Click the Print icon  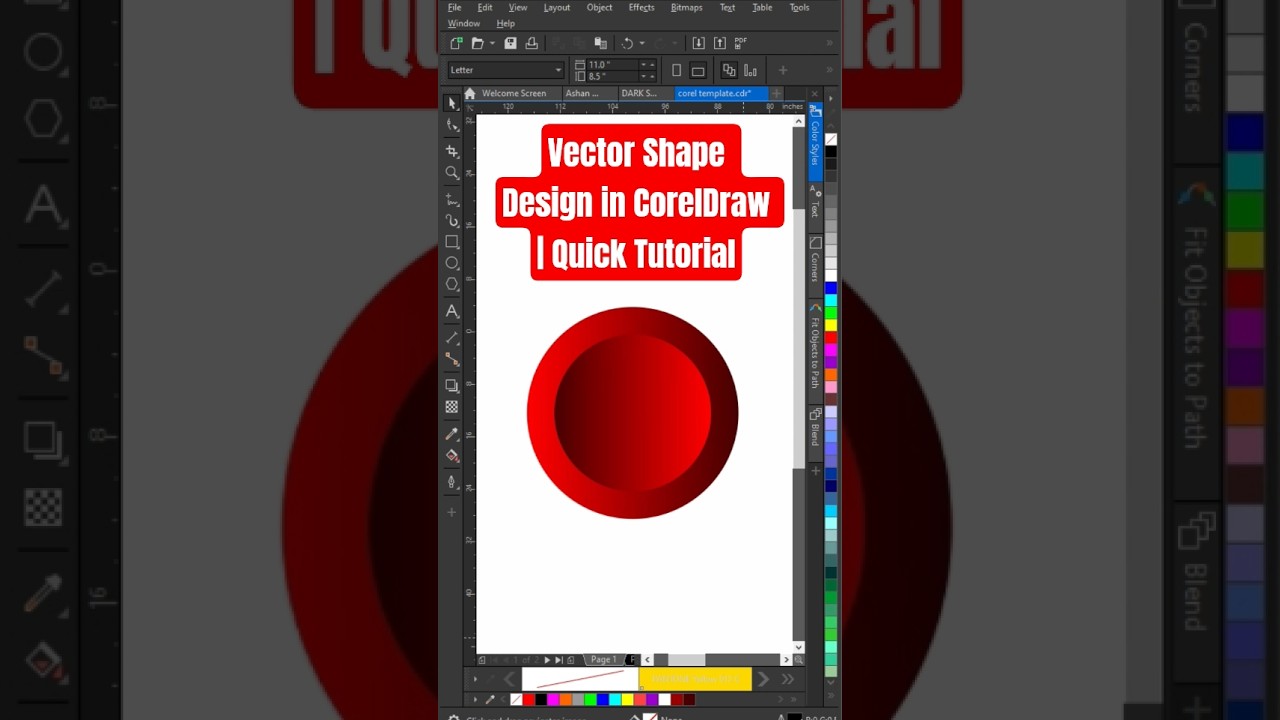coord(531,43)
